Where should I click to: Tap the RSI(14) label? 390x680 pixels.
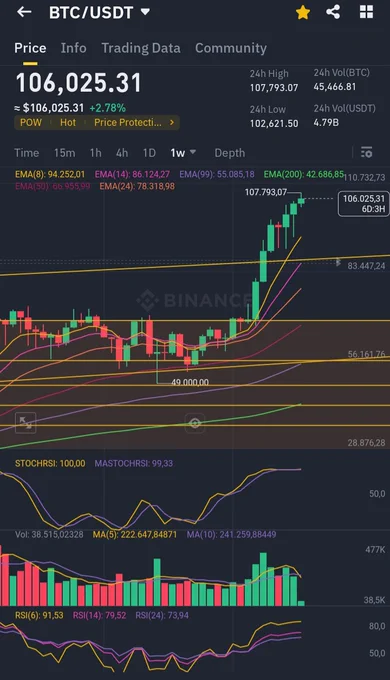point(99,615)
